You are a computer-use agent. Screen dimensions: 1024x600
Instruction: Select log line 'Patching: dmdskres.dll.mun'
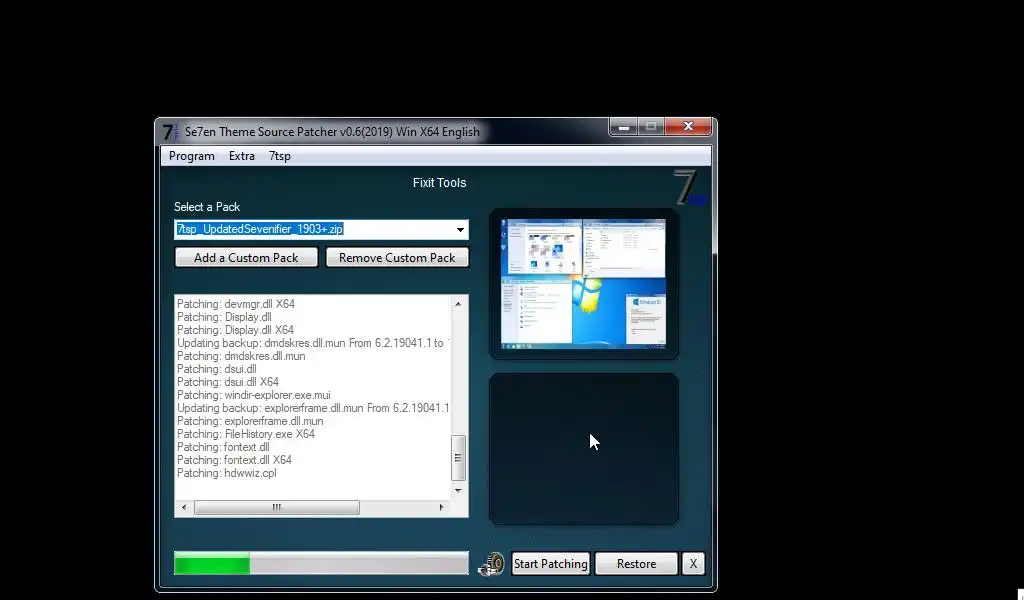pyautogui.click(x=241, y=356)
